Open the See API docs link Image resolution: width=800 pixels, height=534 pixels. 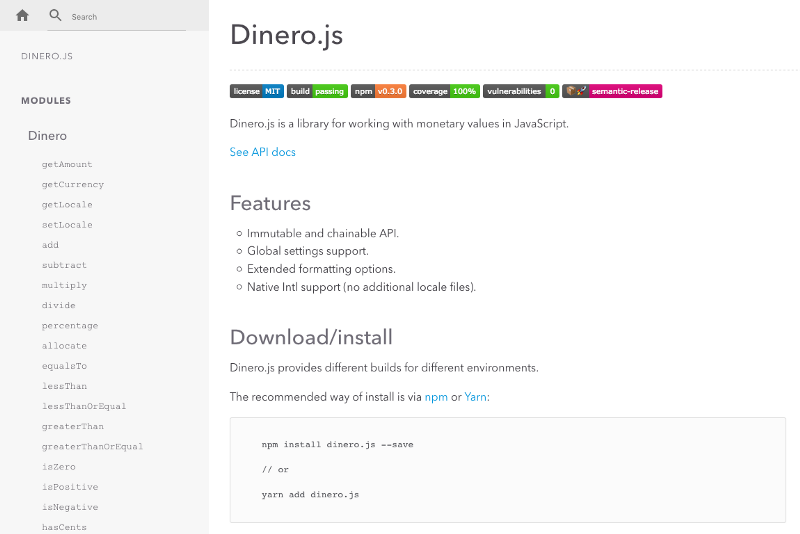(x=262, y=152)
